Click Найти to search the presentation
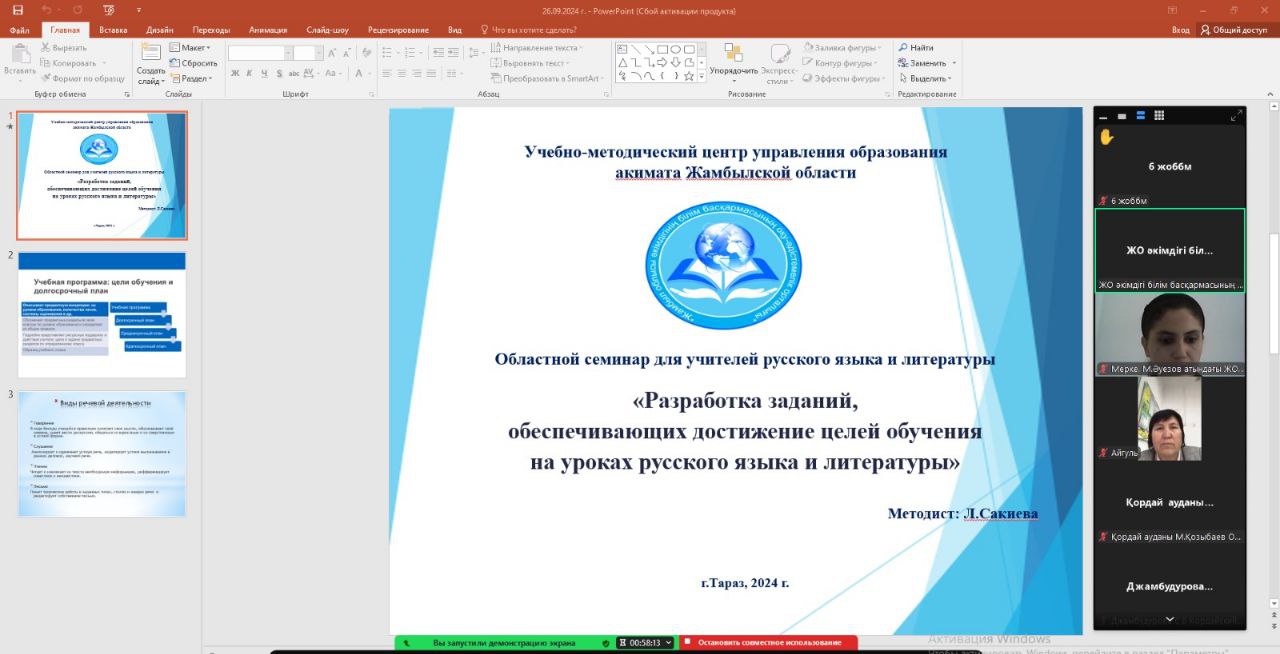Image resolution: width=1280 pixels, height=654 pixels. point(916,48)
